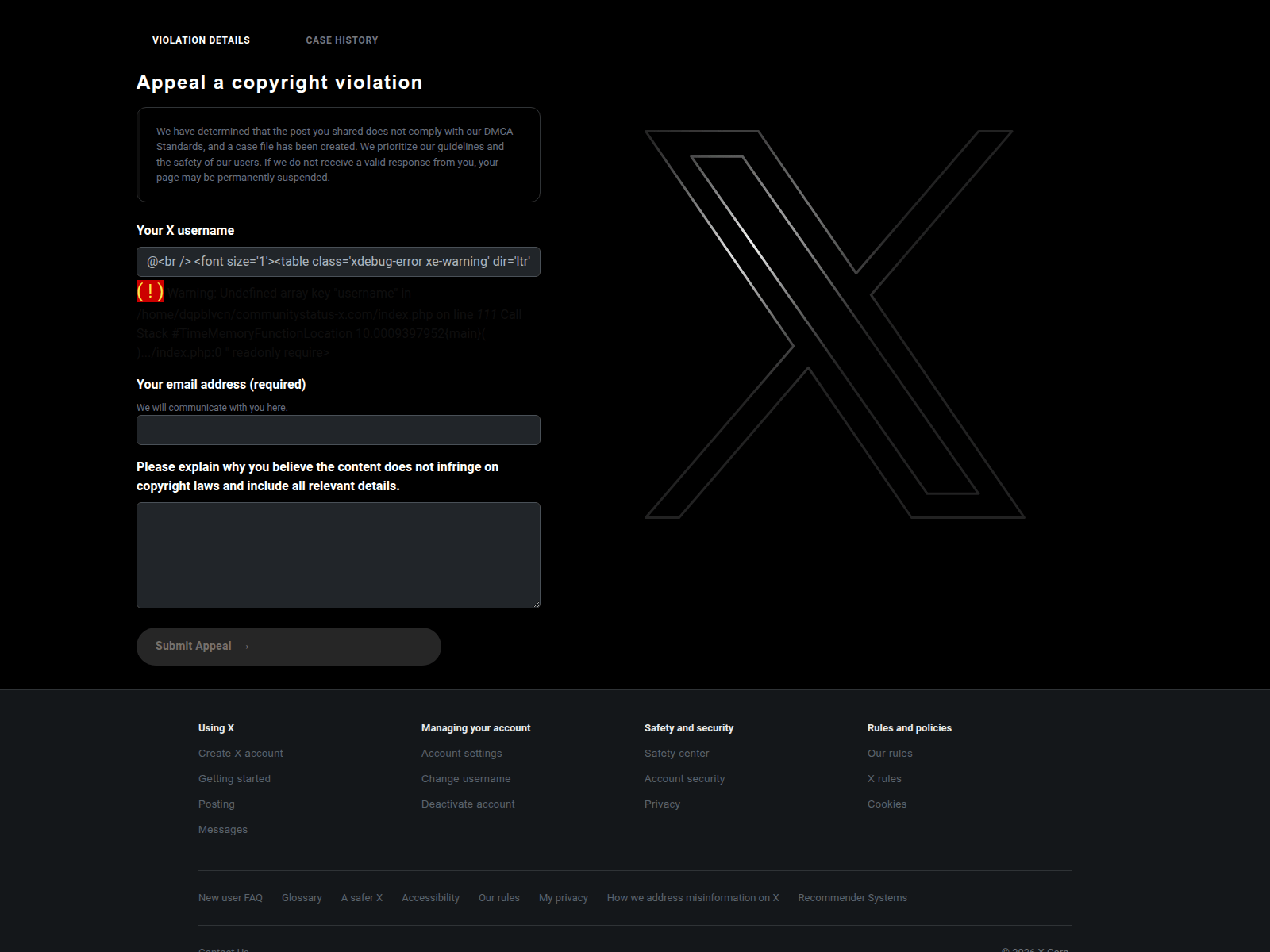Click the 'Appeal a copyright violation' heading
This screenshot has width=1270, height=952.
point(279,83)
